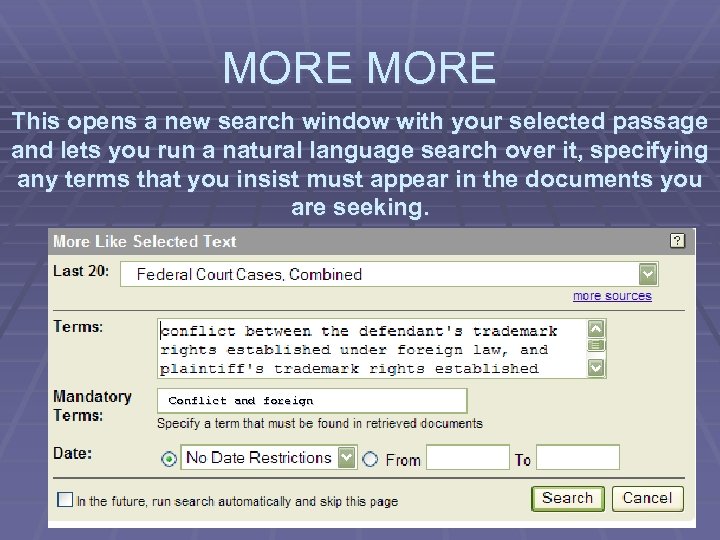Click the Cancel button
This screenshot has width=720, height=540.
point(647,499)
